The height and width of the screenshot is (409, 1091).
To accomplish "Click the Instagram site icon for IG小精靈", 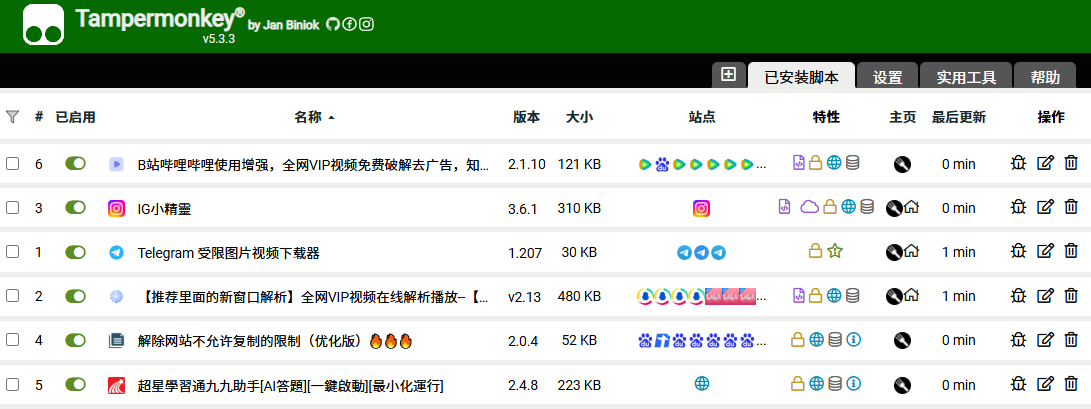I will click(x=701, y=208).
